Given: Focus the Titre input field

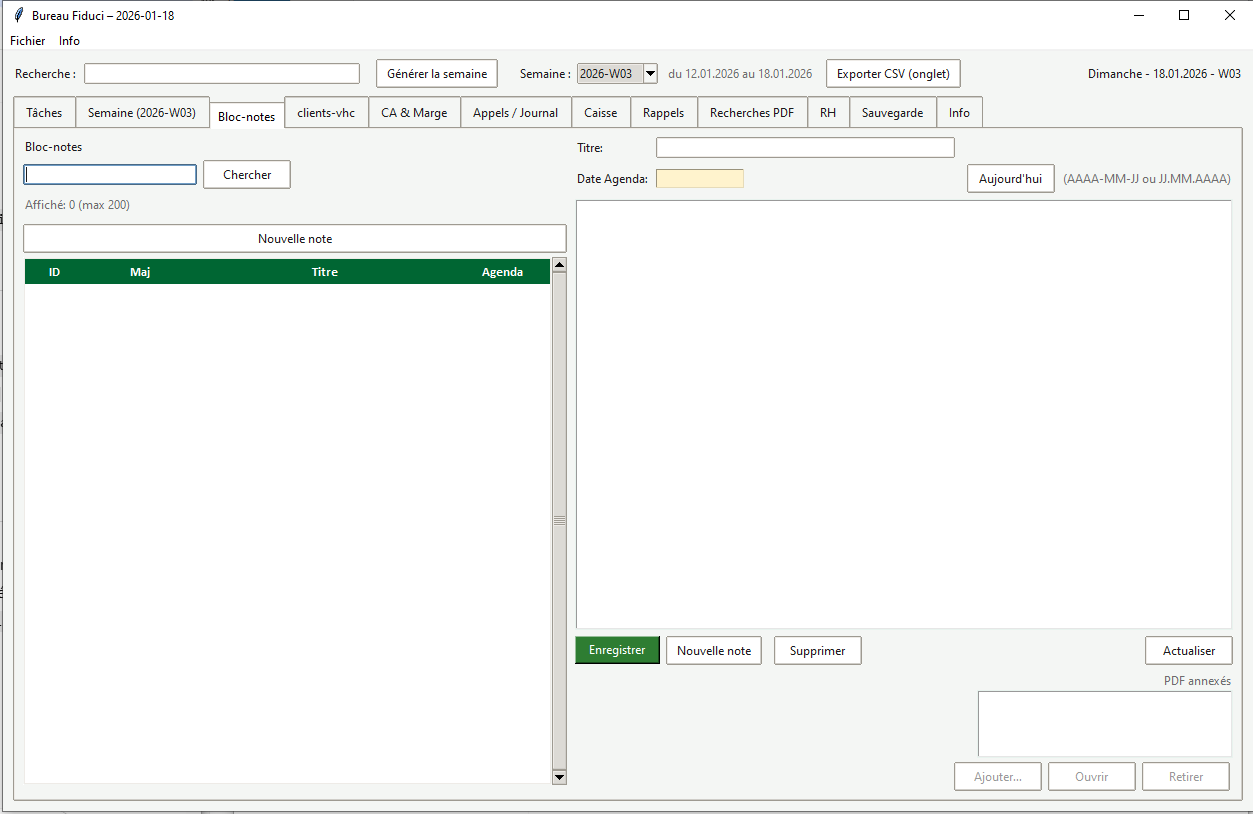Looking at the screenshot, I should (805, 148).
